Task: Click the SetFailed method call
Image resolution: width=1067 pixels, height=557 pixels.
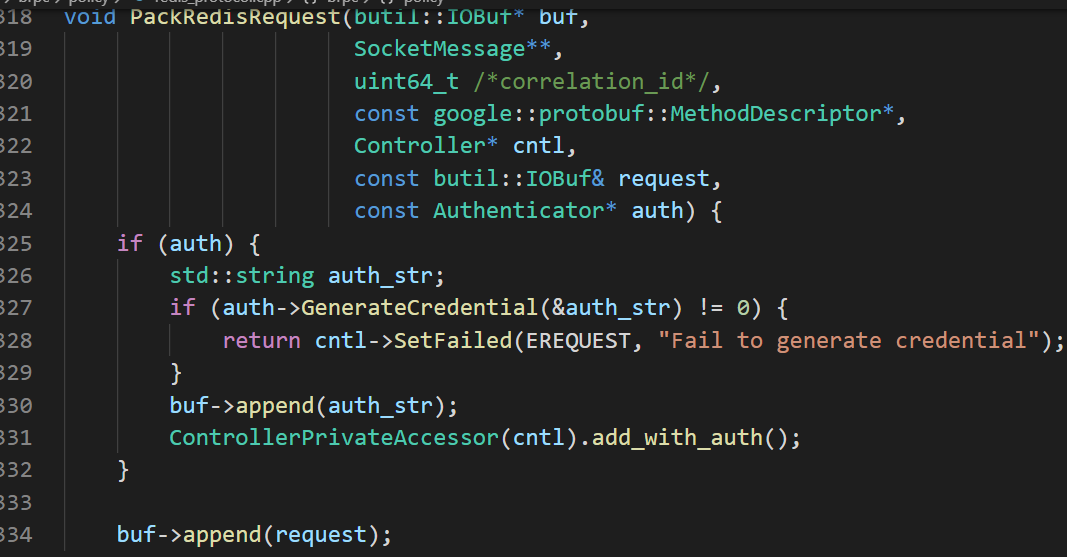Action: coord(453,340)
